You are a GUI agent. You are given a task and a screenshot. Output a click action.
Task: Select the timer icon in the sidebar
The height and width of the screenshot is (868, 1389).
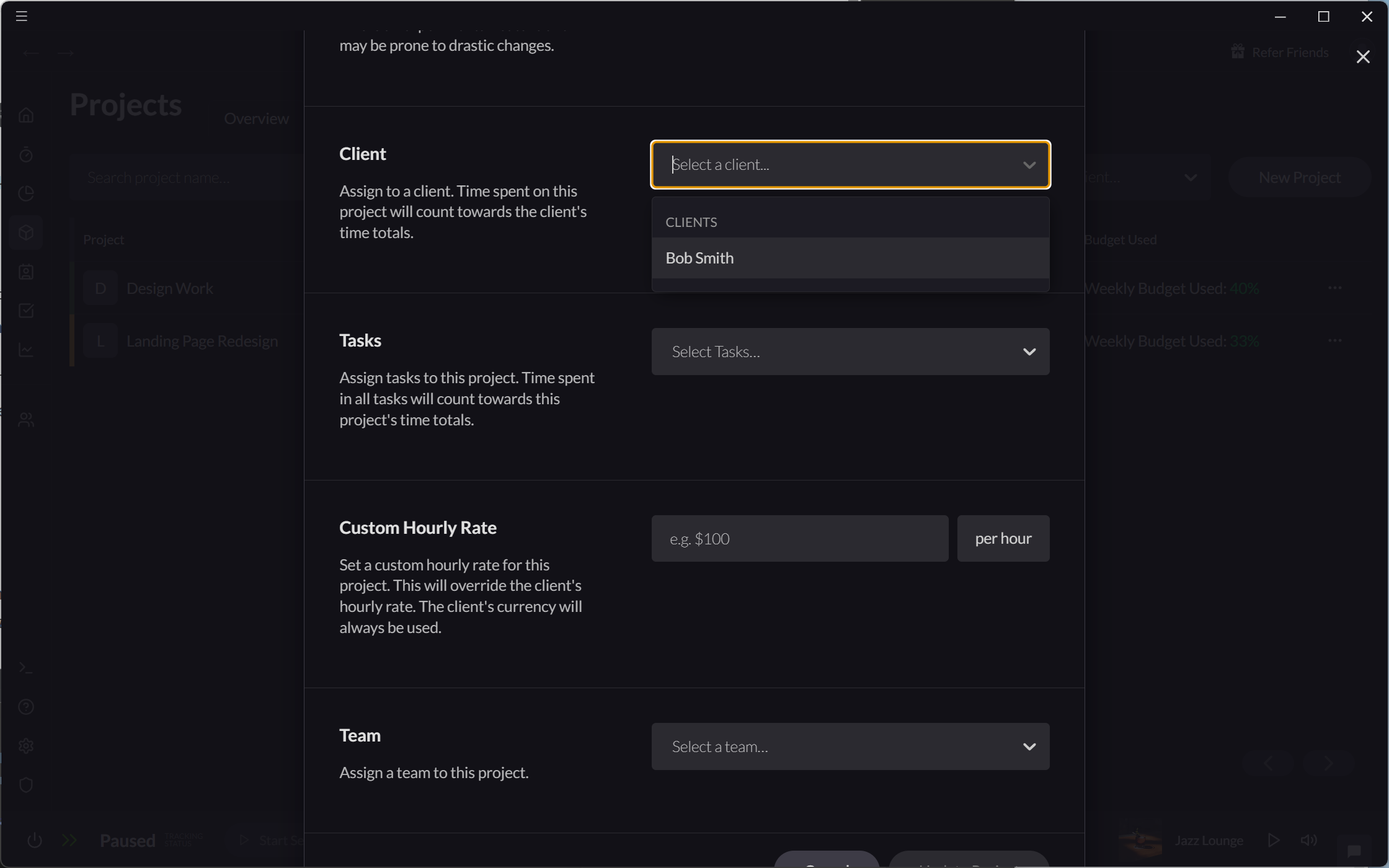(26, 154)
